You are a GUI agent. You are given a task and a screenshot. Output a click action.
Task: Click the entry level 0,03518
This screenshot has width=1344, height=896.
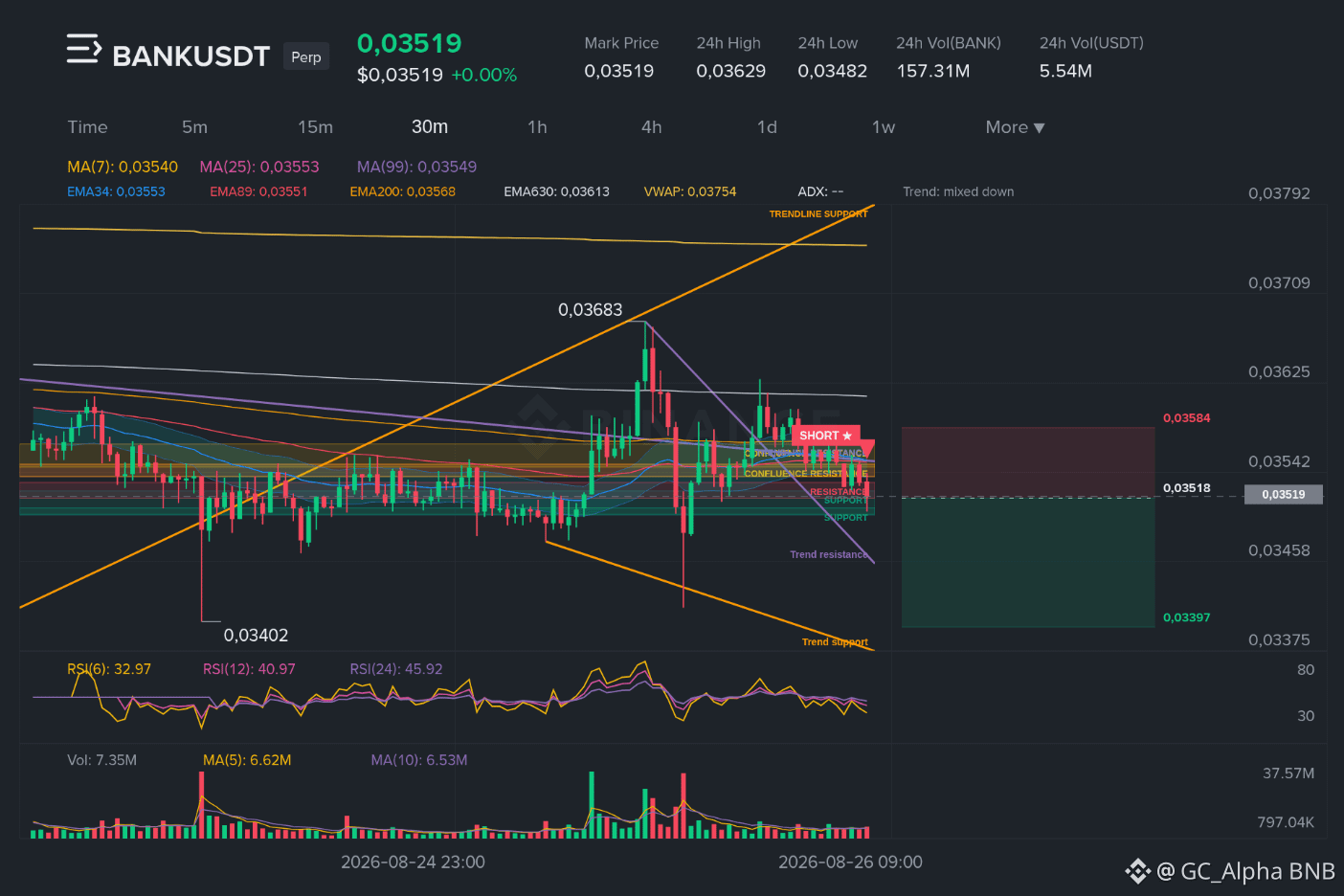(1186, 488)
